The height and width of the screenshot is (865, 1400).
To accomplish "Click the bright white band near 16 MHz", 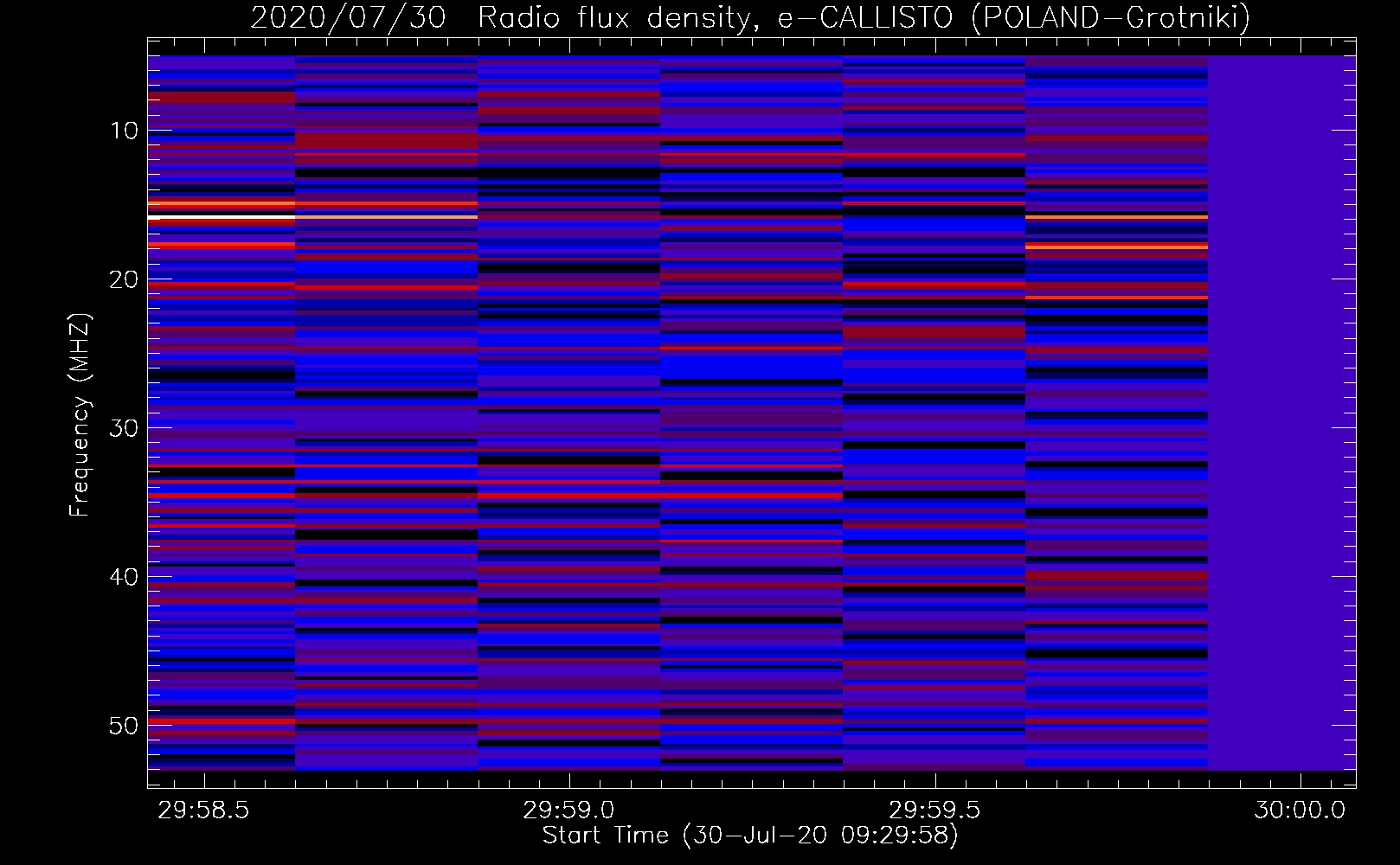I will pos(222,217).
